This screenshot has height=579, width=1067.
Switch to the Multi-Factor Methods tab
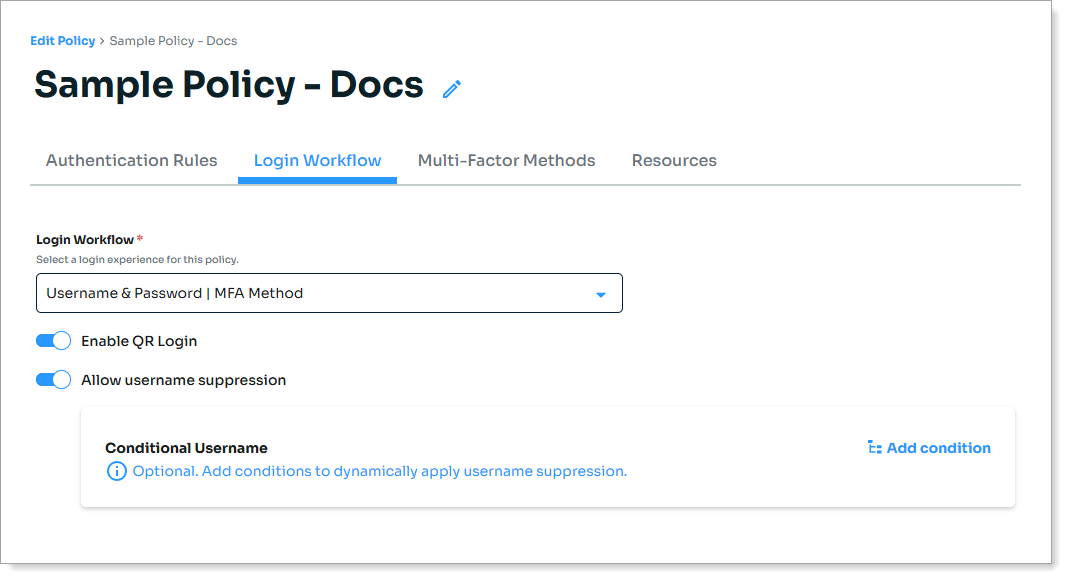507,160
